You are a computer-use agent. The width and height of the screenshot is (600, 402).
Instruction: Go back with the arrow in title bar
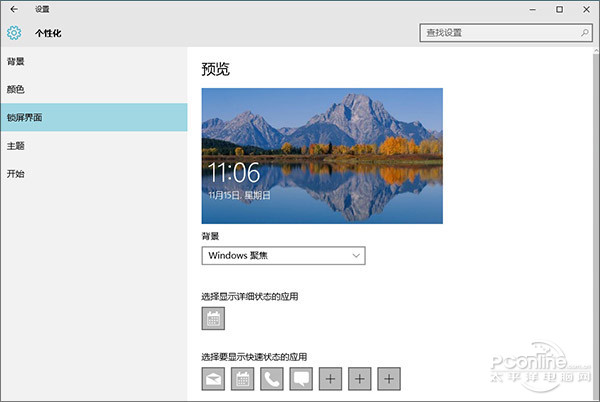(x=14, y=9)
